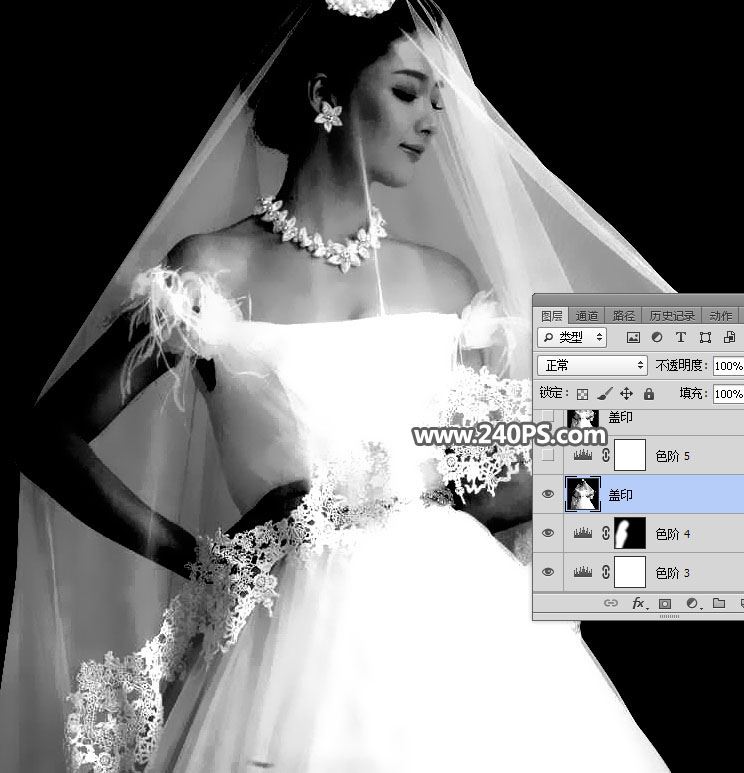Hide the 色阶 4 layer
This screenshot has width=744, height=773.
(x=547, y=534)
